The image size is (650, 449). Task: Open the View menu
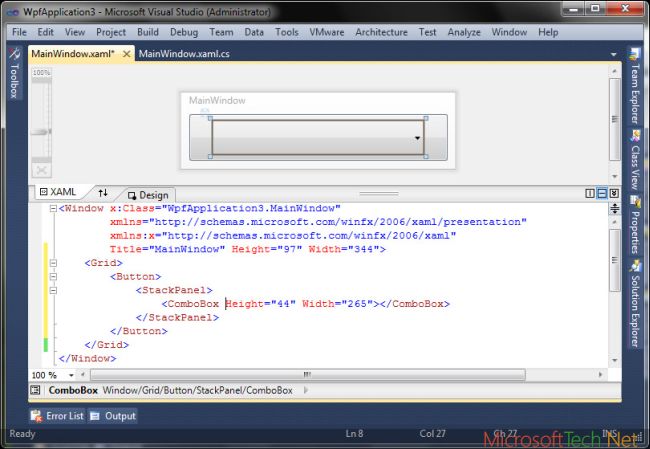pos(75,32)
